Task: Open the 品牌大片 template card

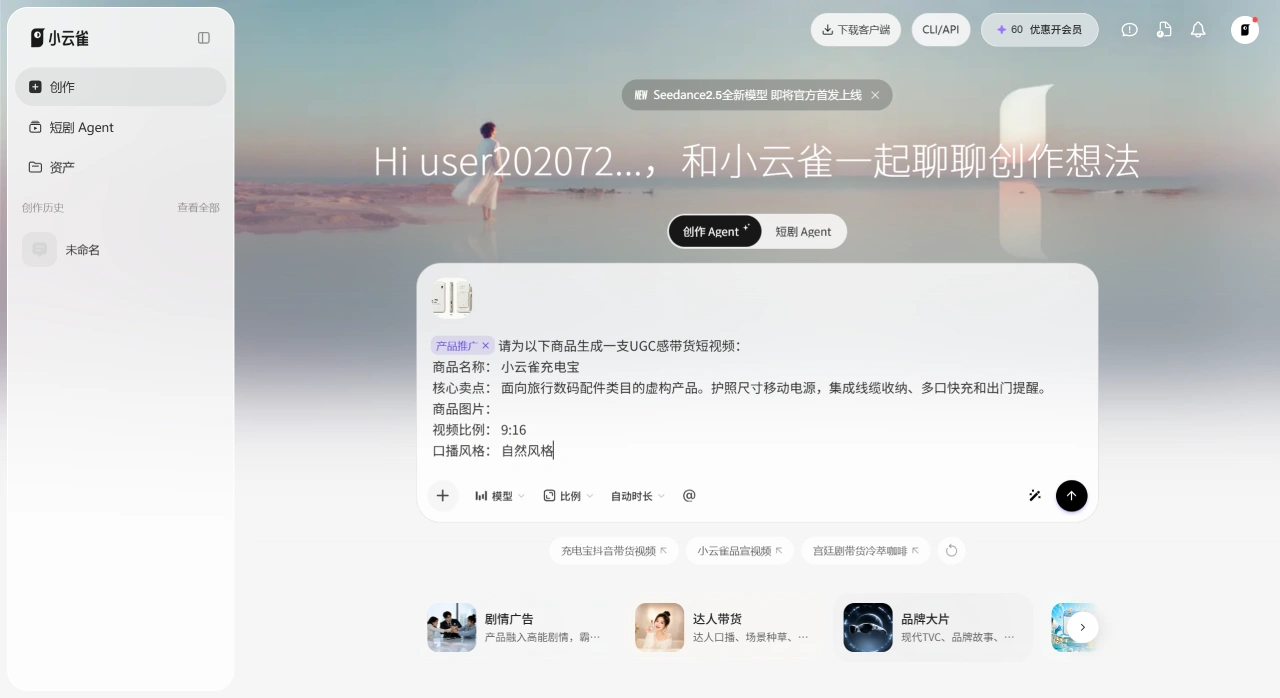Action: (x=934, y=627)
